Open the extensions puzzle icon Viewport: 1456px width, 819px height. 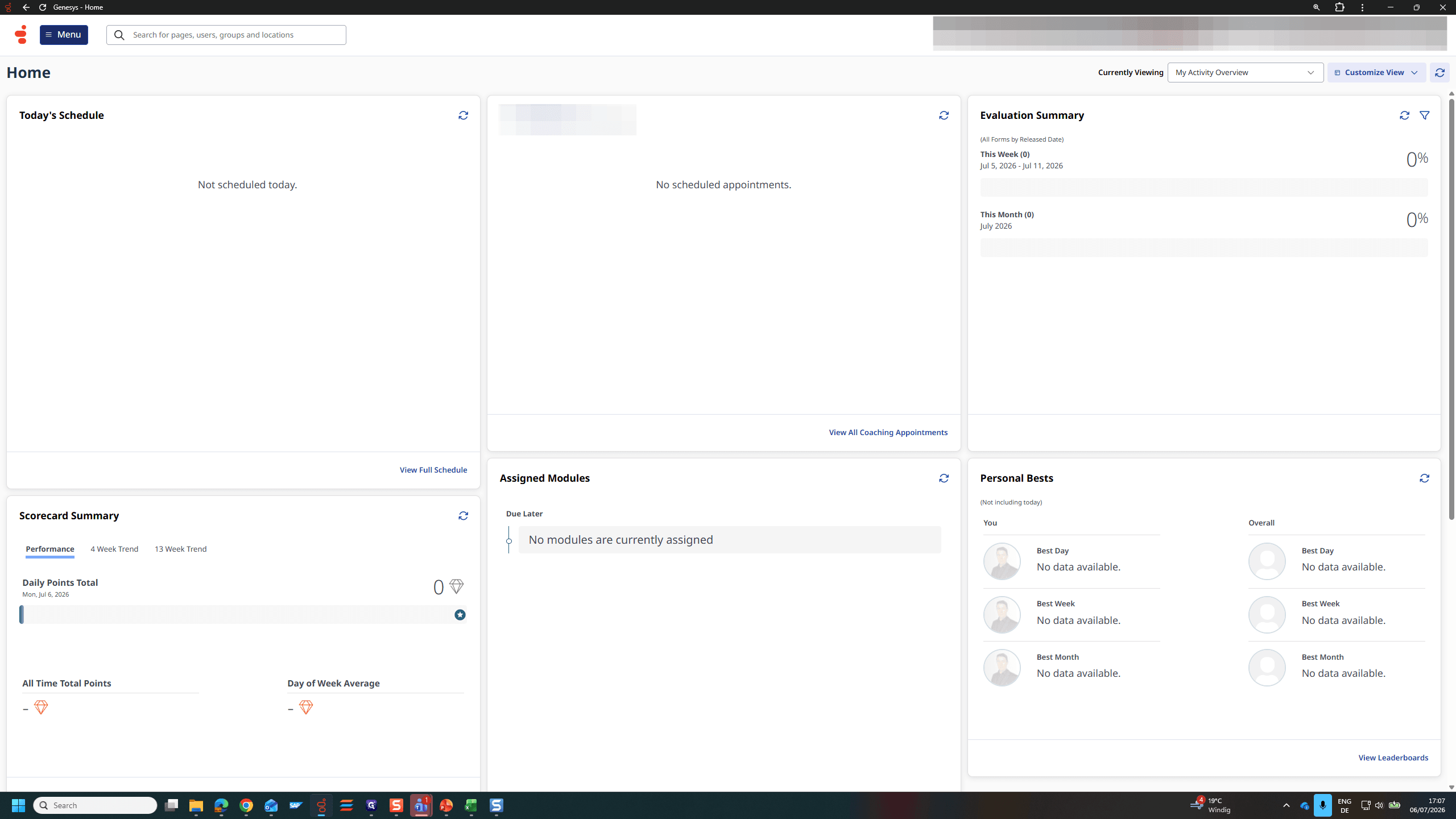(1340, 7)
